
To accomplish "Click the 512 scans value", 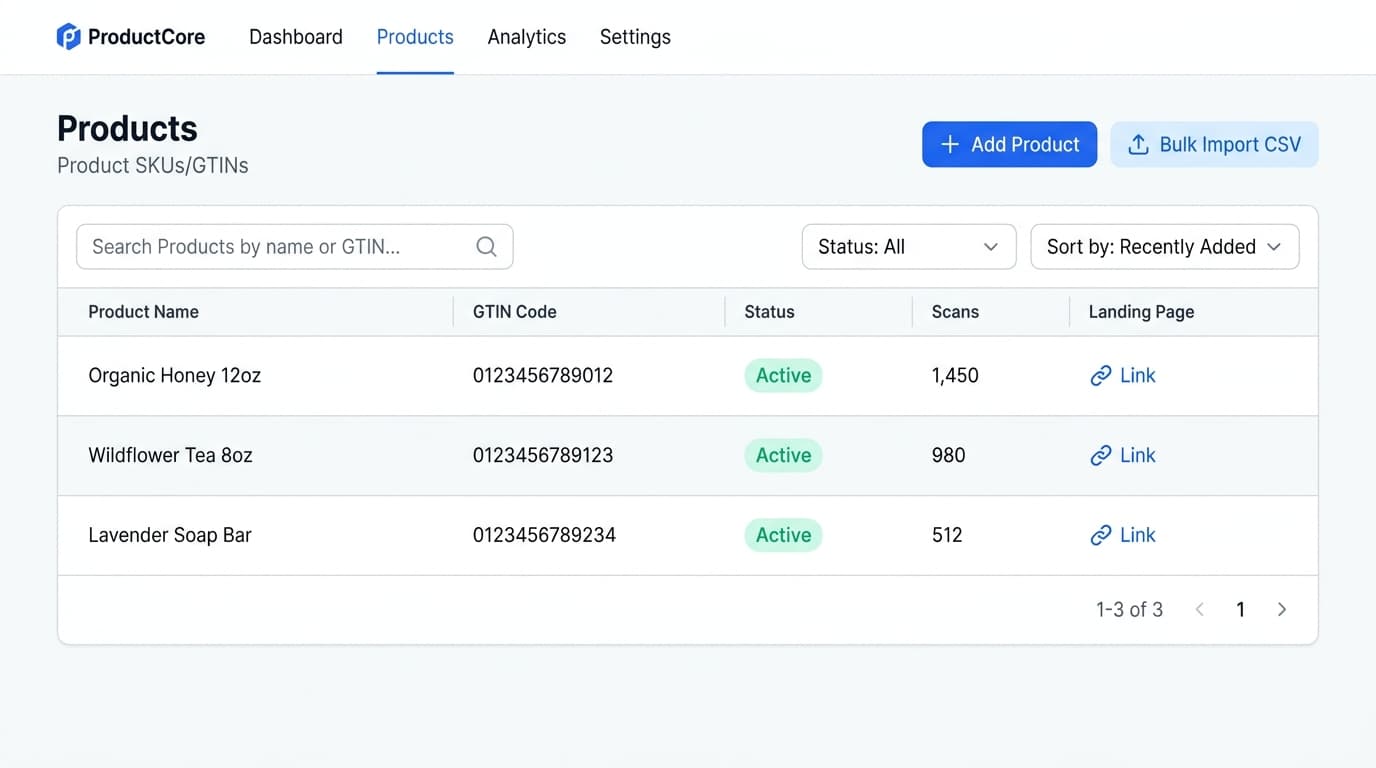I will [947, 535].
